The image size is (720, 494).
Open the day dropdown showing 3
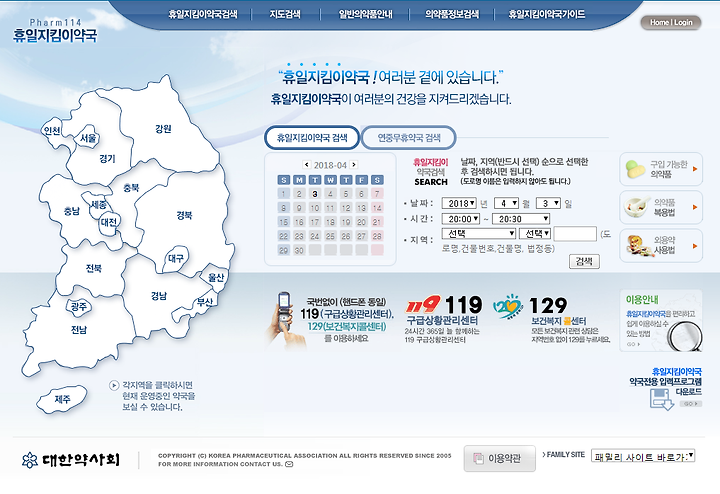coord(548,203)
